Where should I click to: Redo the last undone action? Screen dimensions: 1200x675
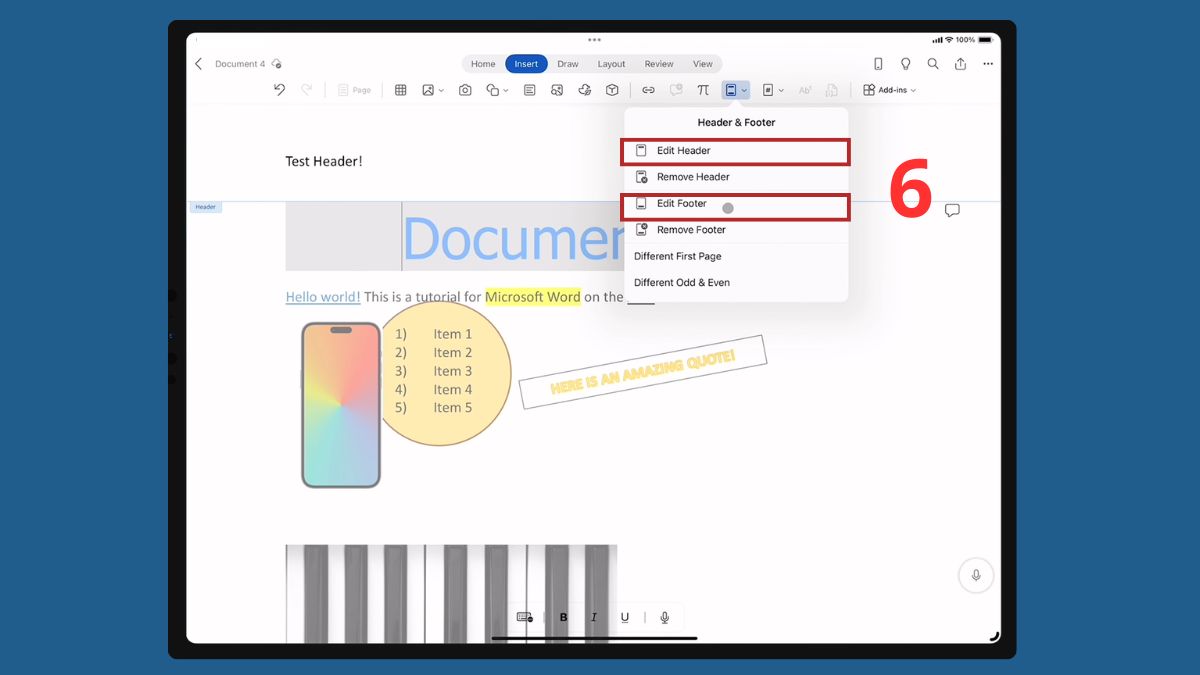point(307,90)
